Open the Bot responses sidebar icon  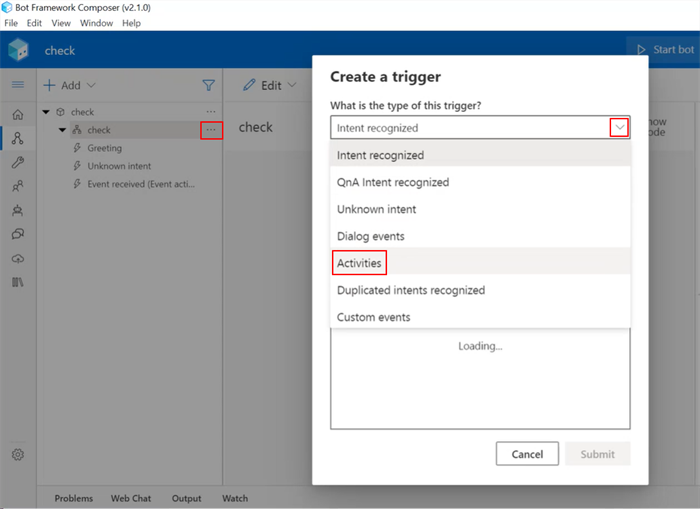[18, 210]
